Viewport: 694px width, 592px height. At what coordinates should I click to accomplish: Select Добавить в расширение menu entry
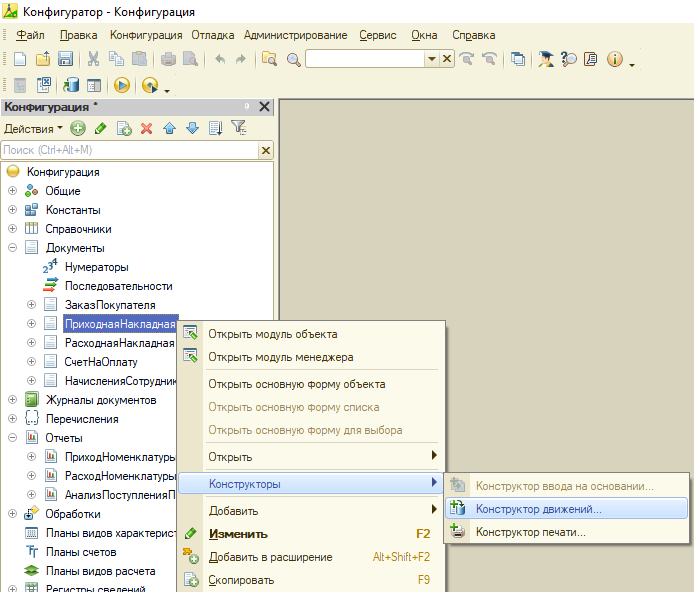311,557
